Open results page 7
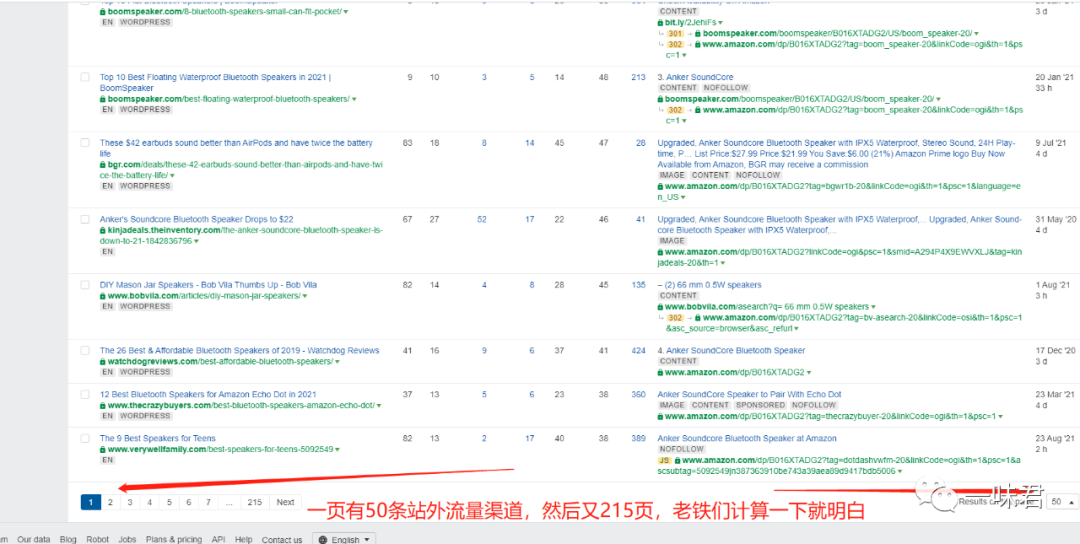The height and width of the screenshot is (544, 1080). [x=208, y=502]
